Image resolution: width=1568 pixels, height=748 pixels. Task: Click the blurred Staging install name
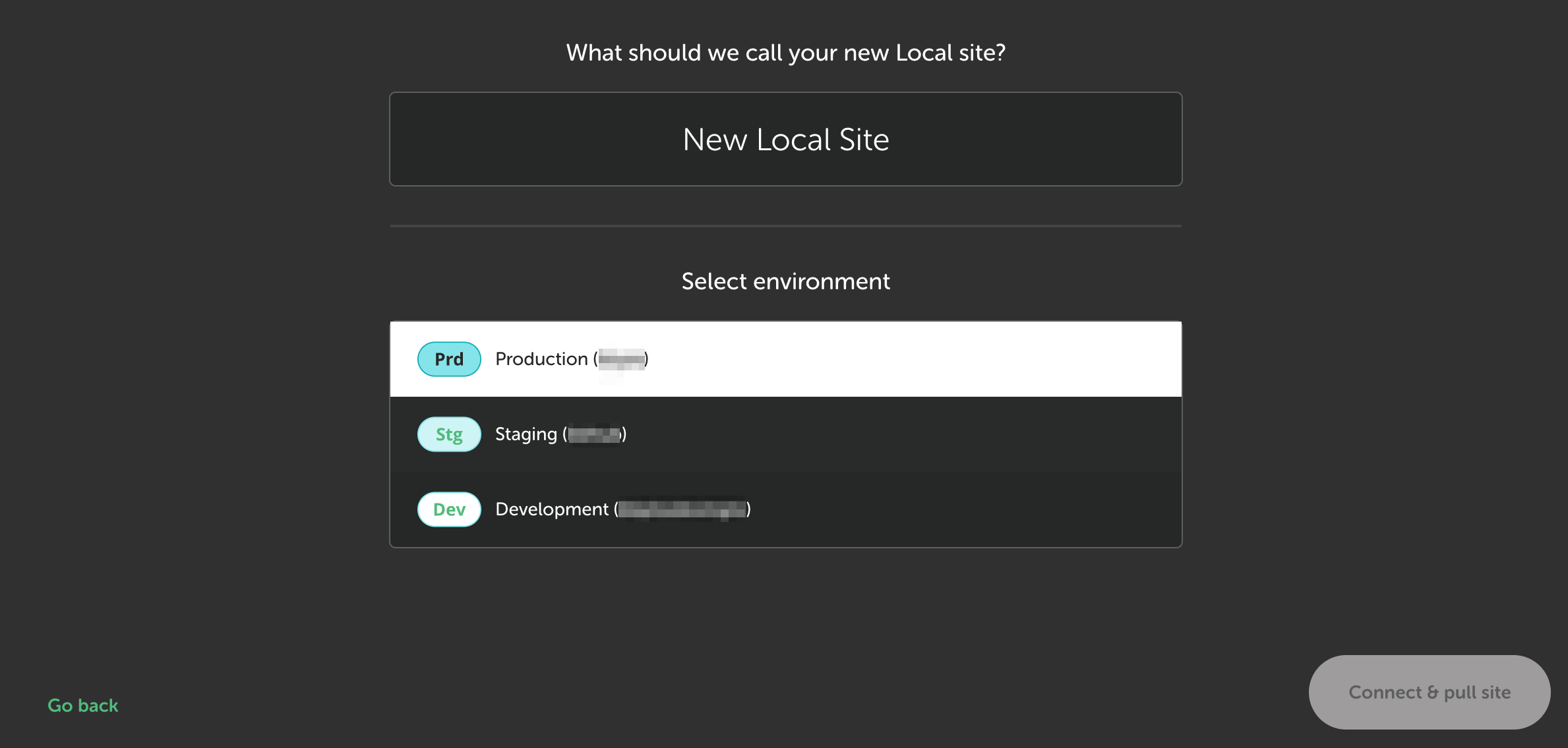pos(594,434)
